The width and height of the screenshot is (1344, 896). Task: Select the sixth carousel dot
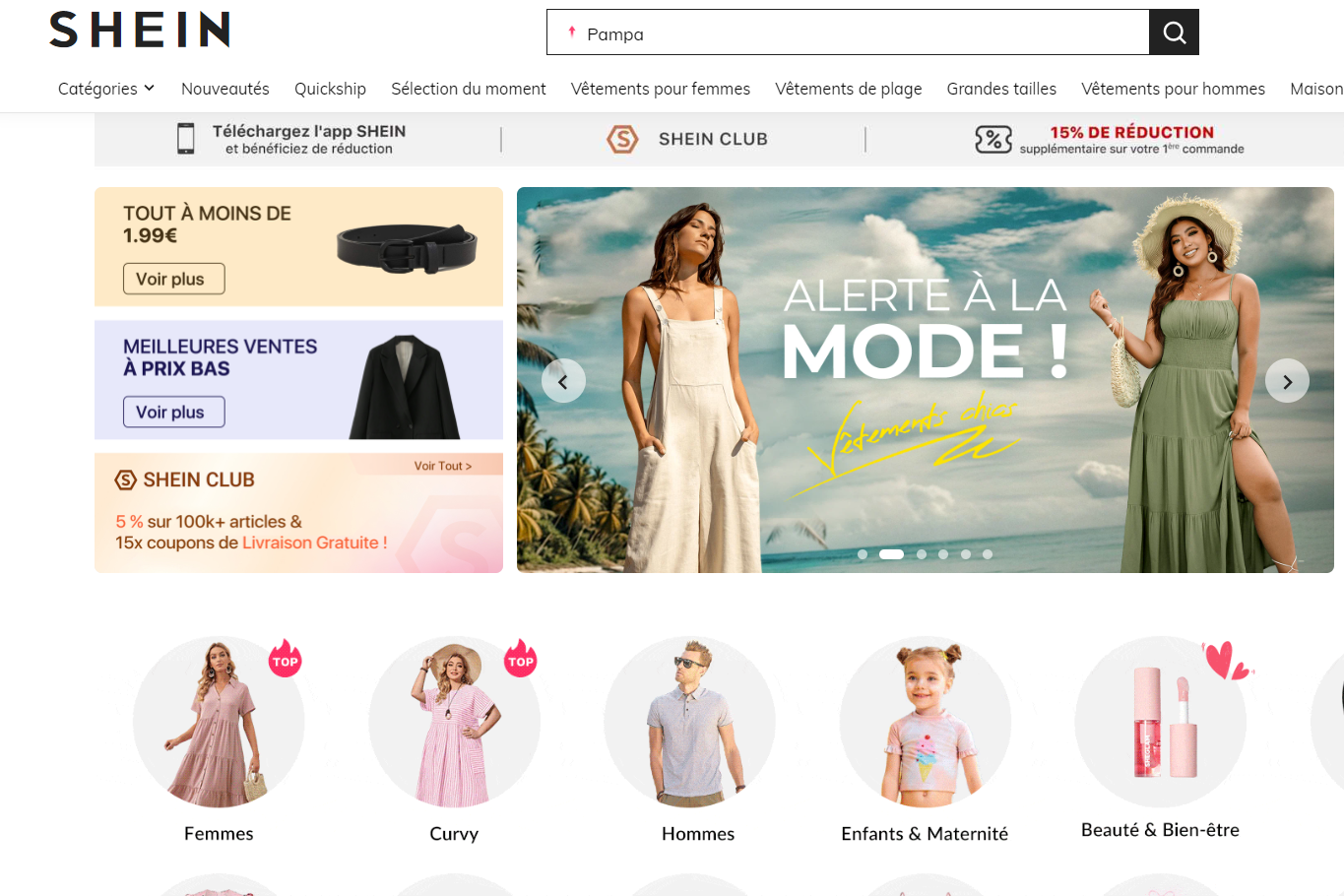(988, 554)
